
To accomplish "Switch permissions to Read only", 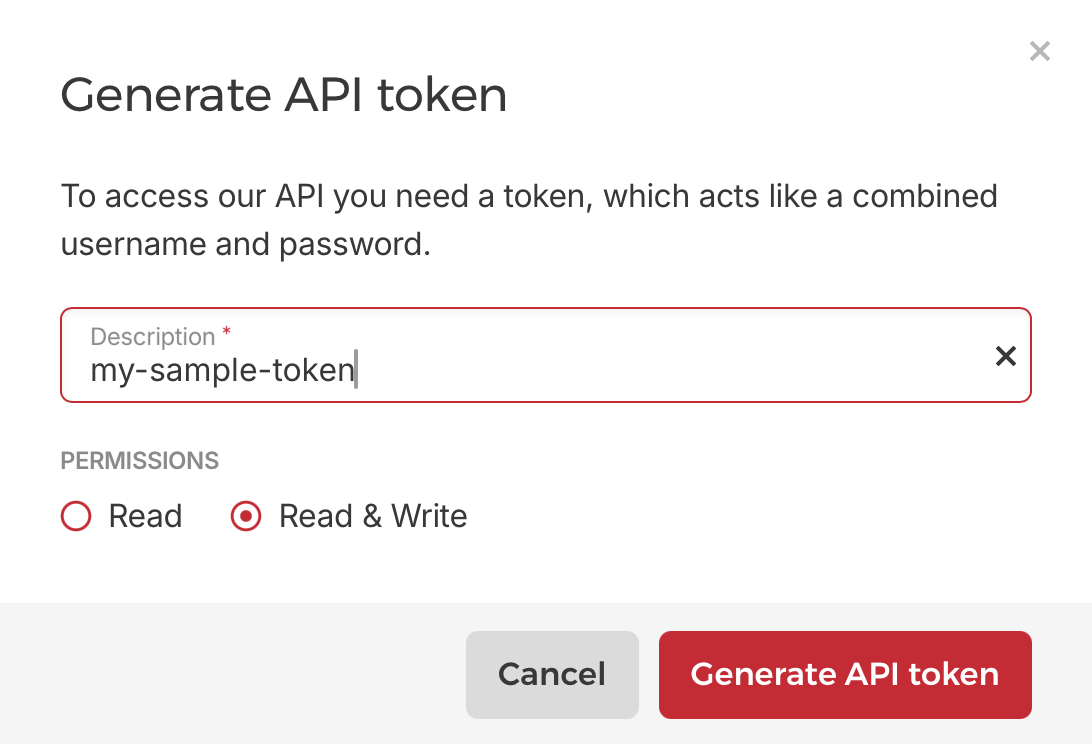I will tap(75, 516).
